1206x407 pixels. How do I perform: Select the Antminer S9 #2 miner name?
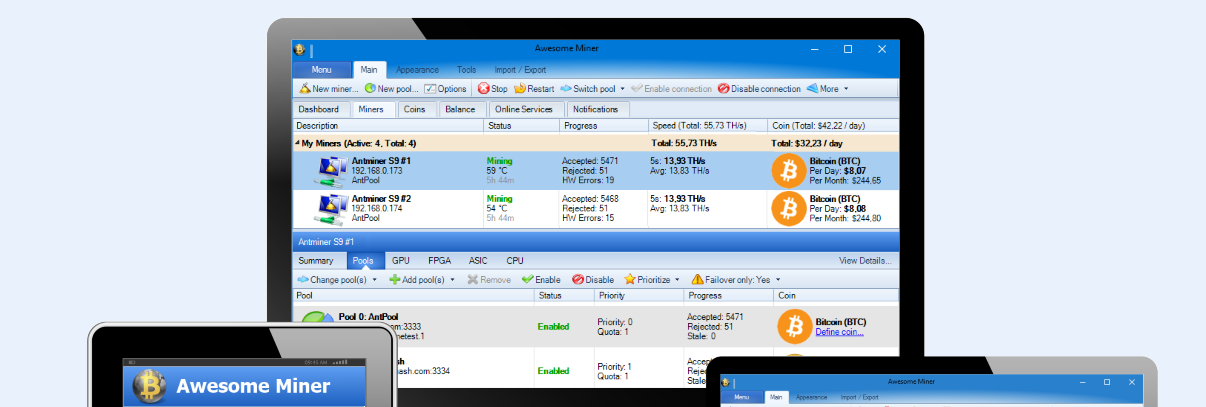pyautogui.click(x=382, y=198)
